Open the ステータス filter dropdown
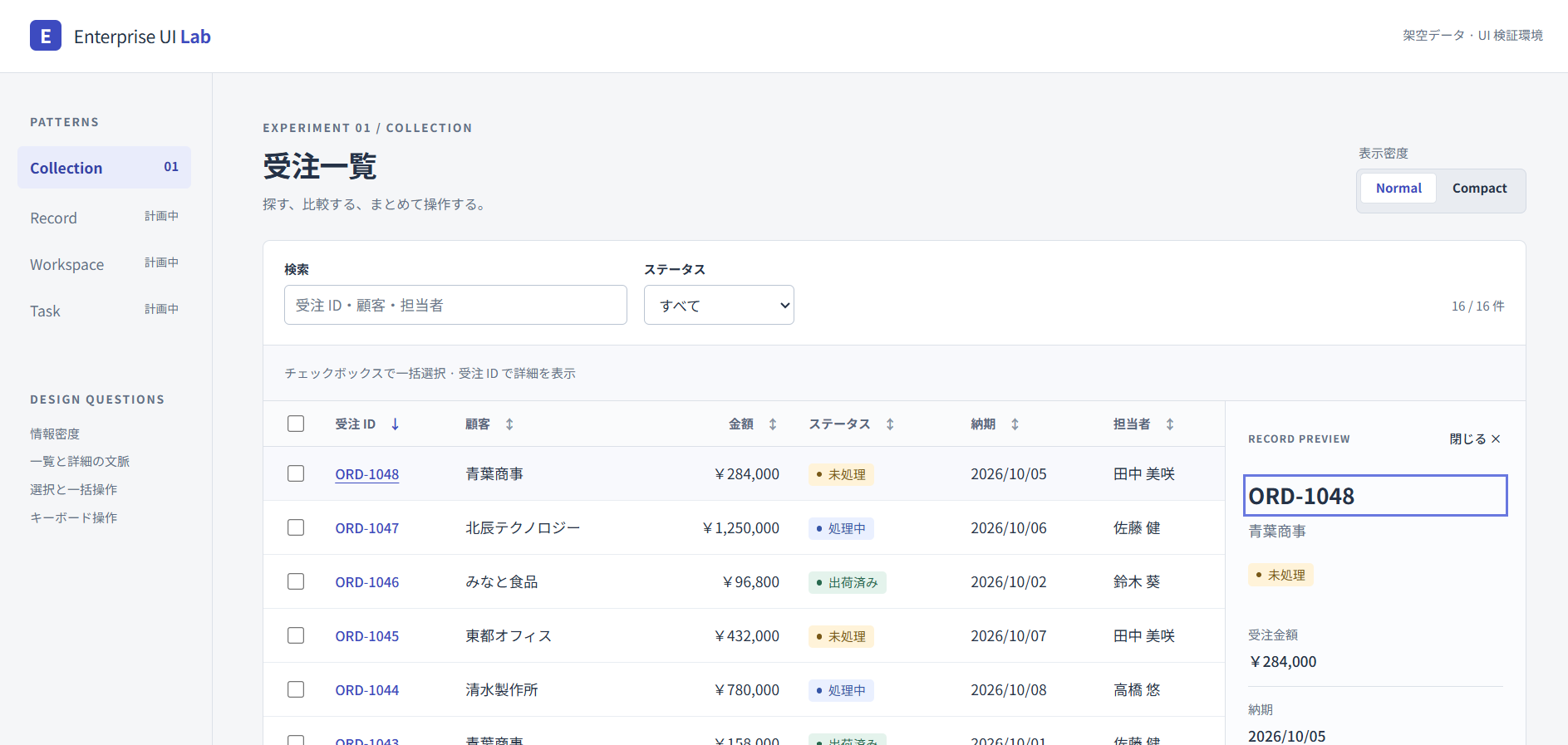 click(x=719, y=305)
